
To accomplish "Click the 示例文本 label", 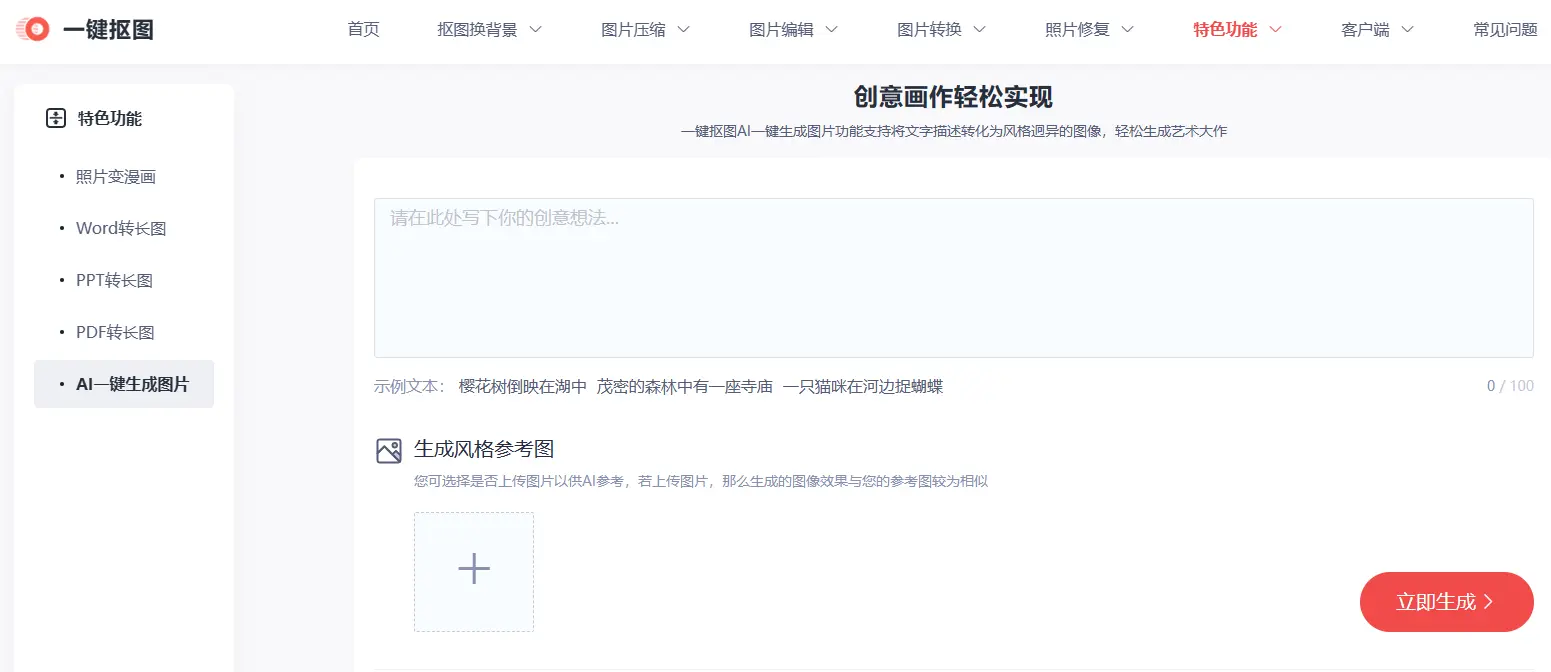I will 410,386.
